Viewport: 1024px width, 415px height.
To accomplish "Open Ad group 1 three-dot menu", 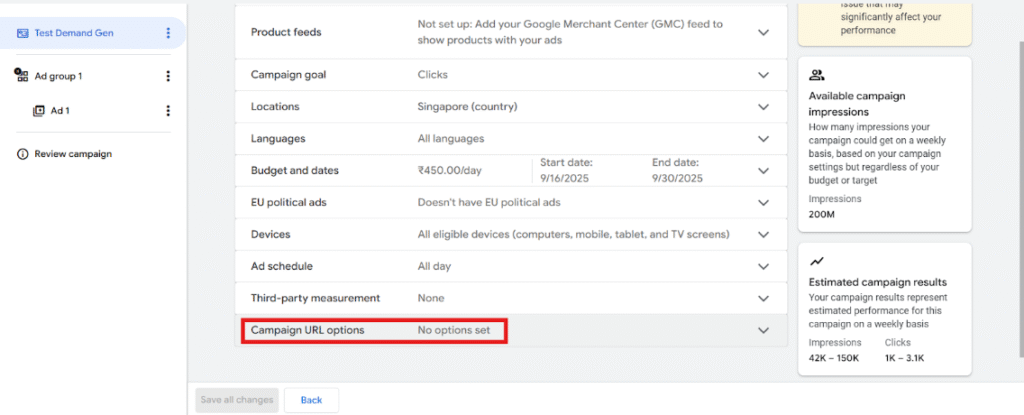I will click(168, 76).
